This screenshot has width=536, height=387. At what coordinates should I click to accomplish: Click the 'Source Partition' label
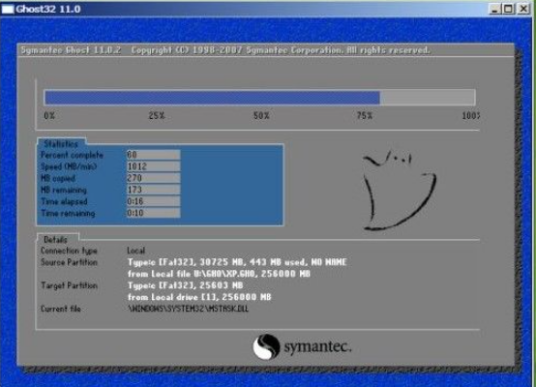click(69, 262)
